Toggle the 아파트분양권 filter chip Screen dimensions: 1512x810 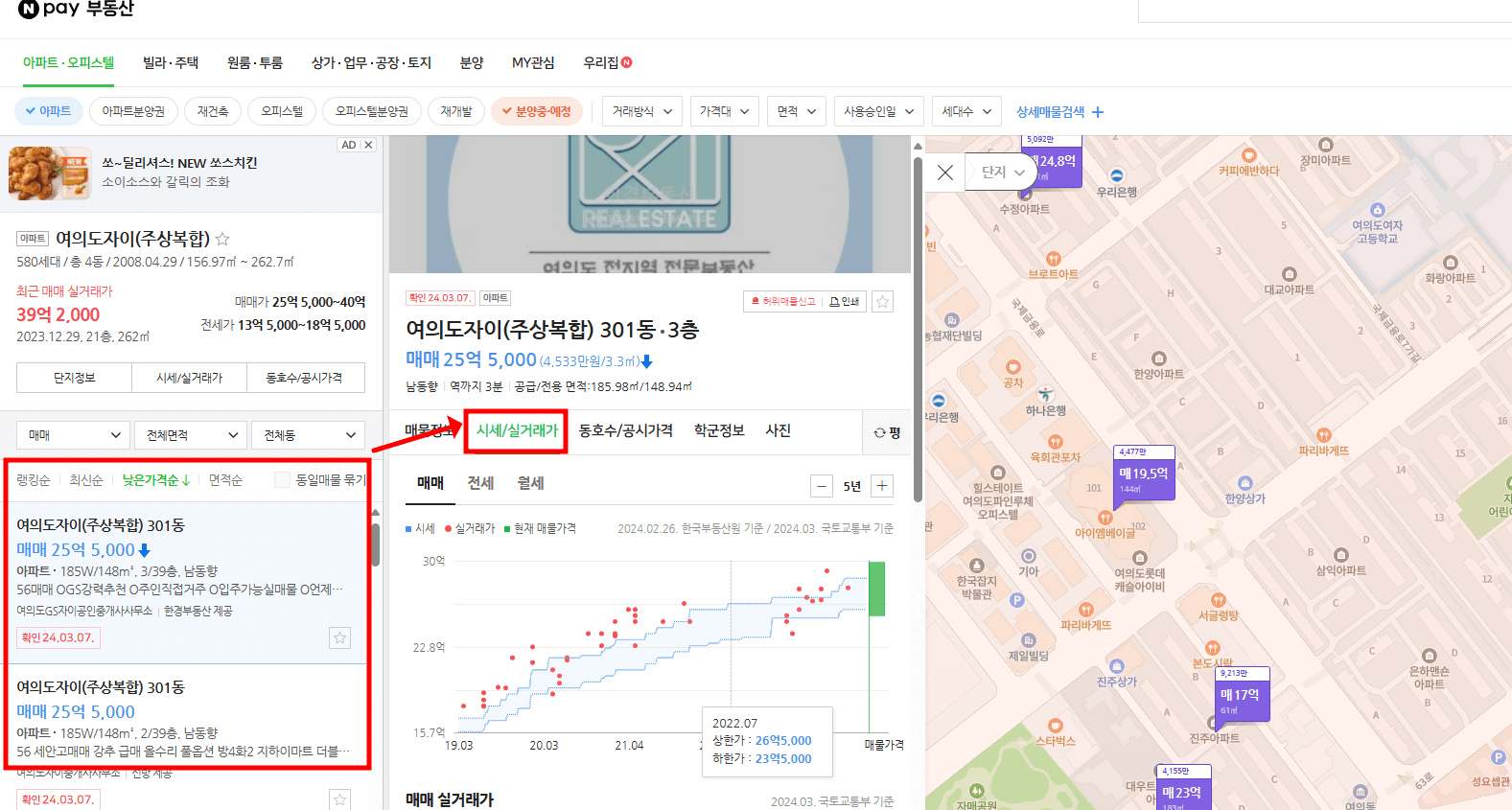(x=133, y=111)
